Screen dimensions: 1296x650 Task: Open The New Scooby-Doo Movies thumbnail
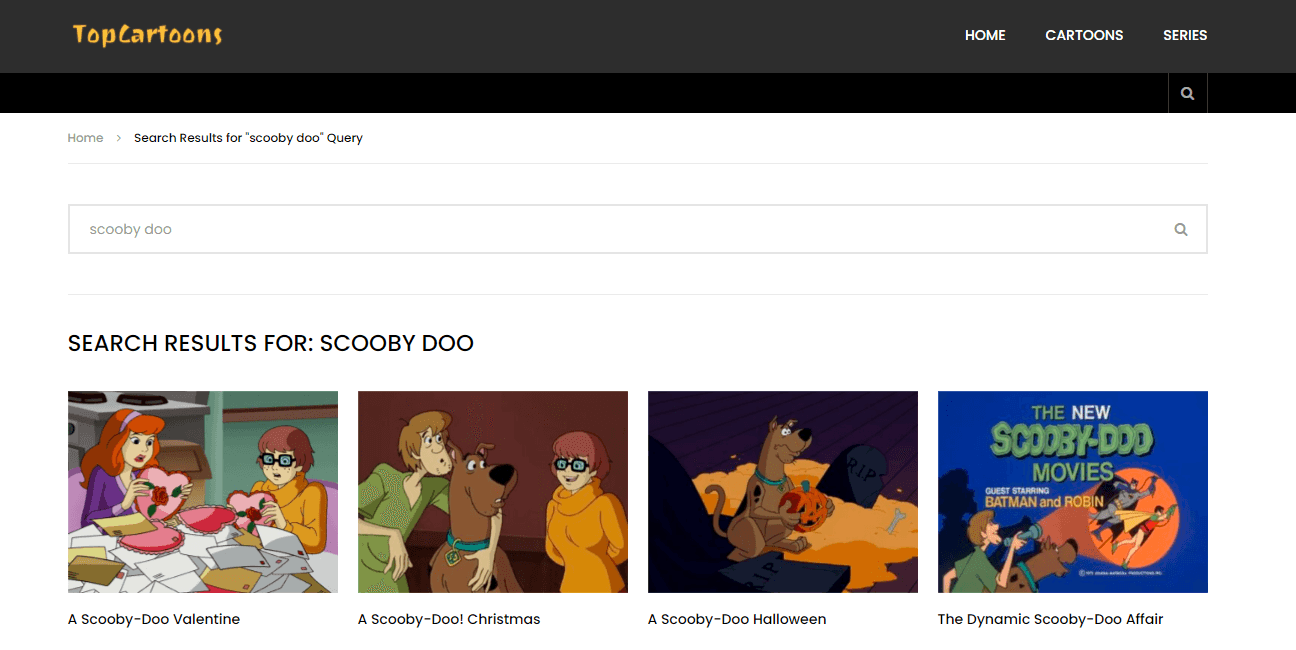(x=1073, y=492)
